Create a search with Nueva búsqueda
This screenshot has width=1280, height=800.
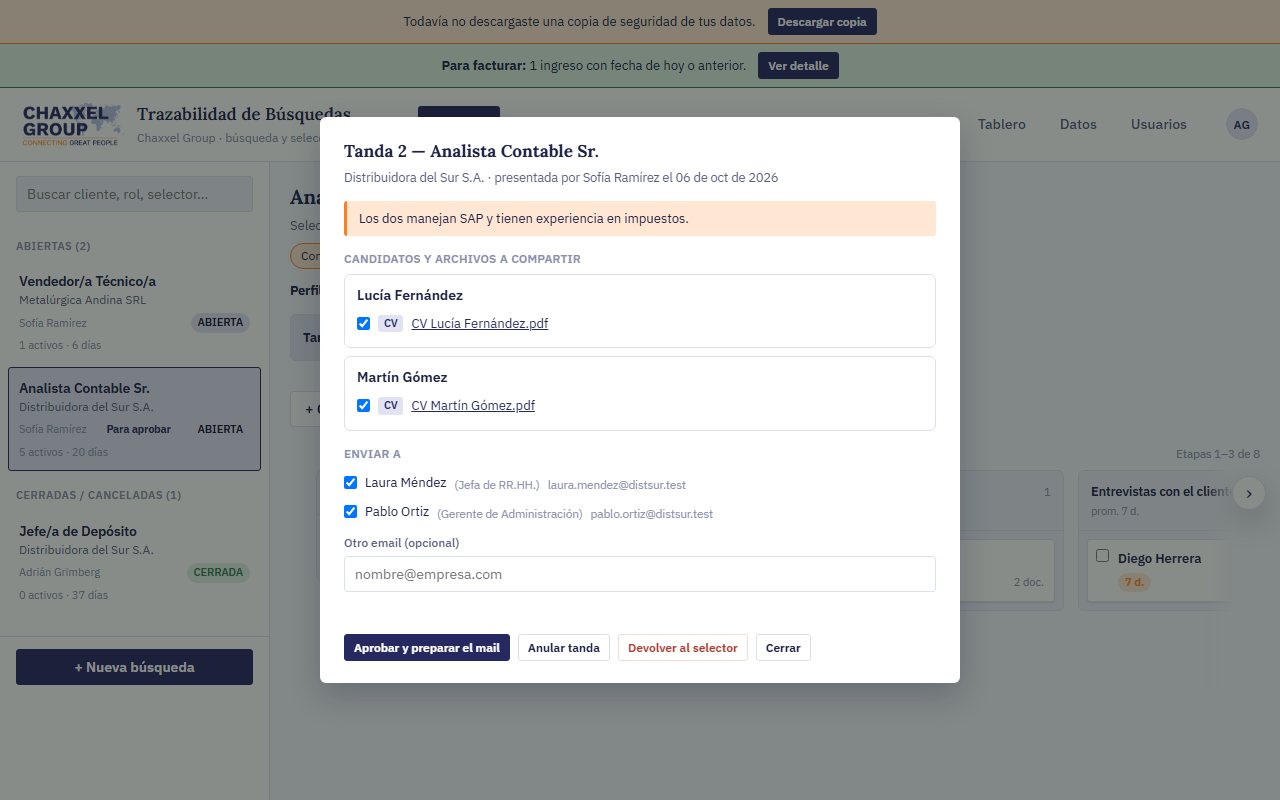point(134,667)
